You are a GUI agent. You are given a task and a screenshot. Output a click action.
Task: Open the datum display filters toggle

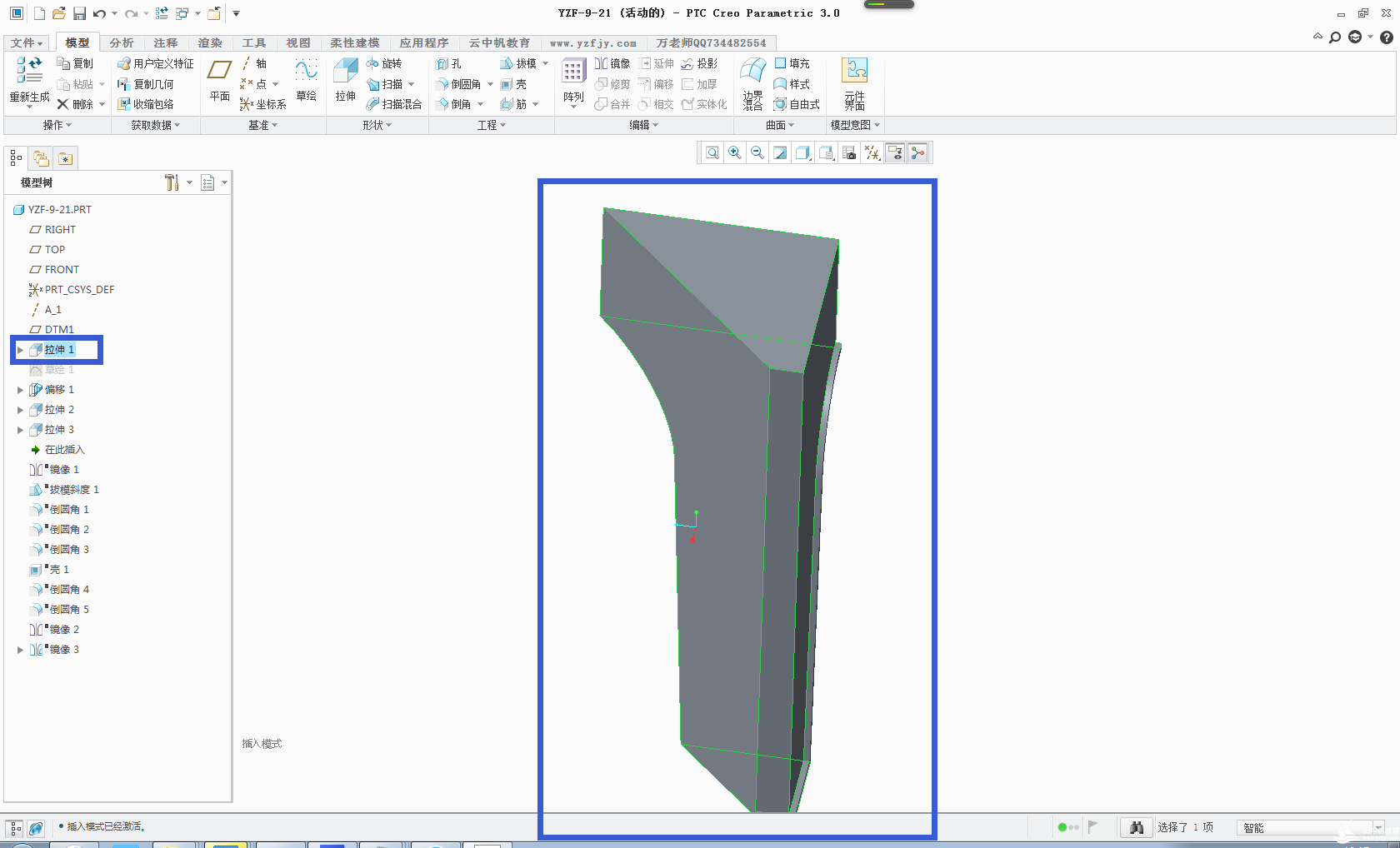click(x=872, y=152)
